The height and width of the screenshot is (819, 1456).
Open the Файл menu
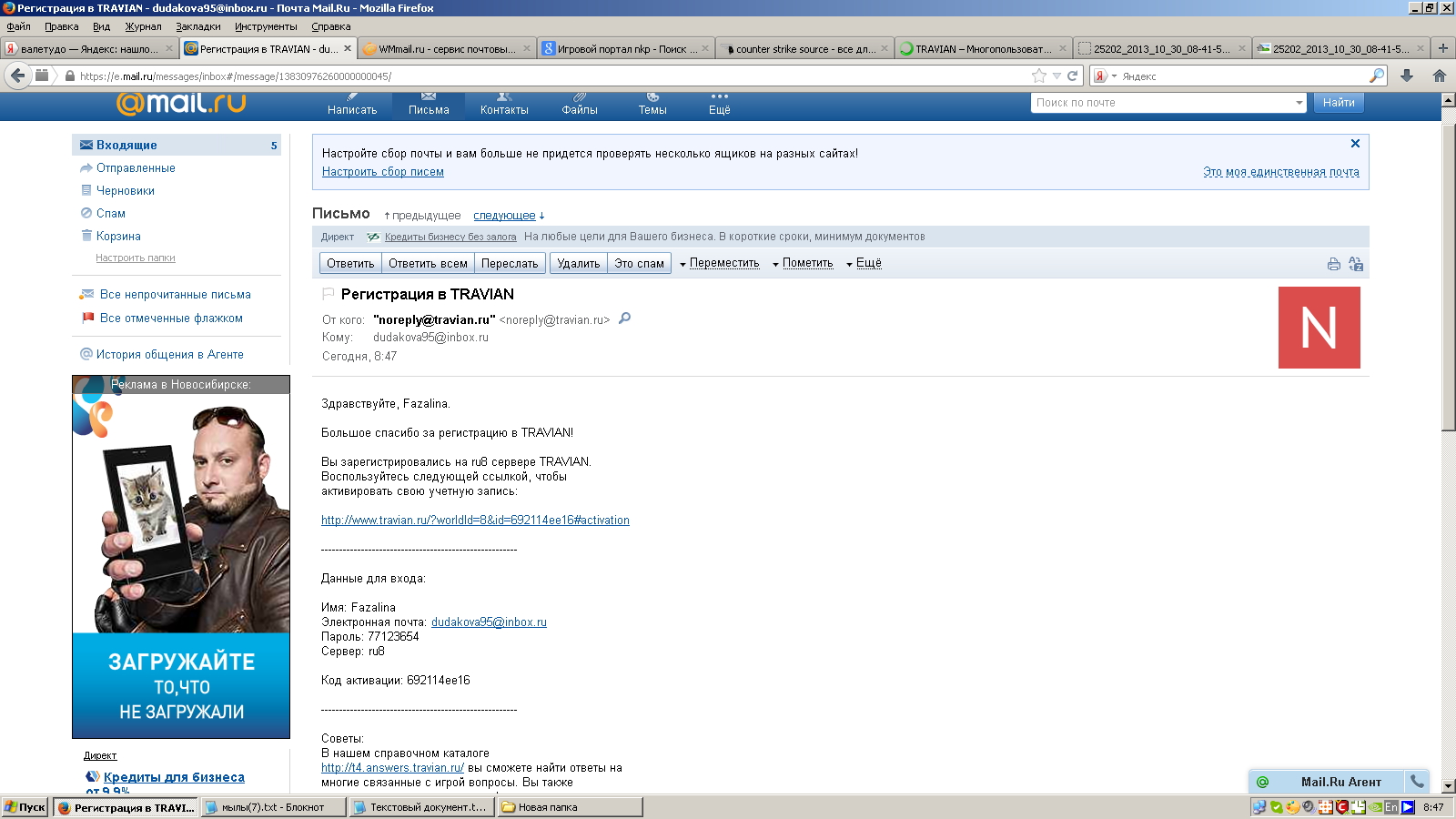[18, 26]
